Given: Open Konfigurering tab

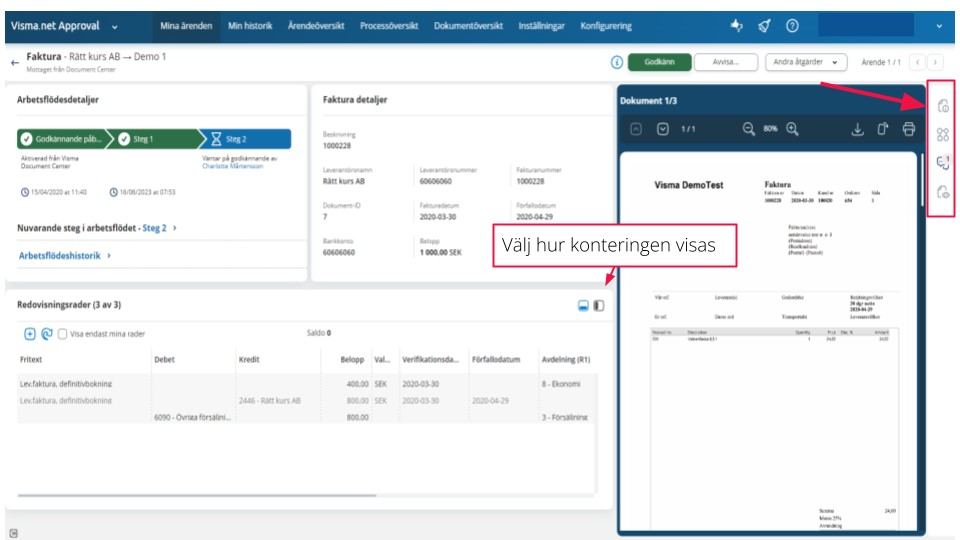Looking at the screenshot, I should (x=606, y=26).
